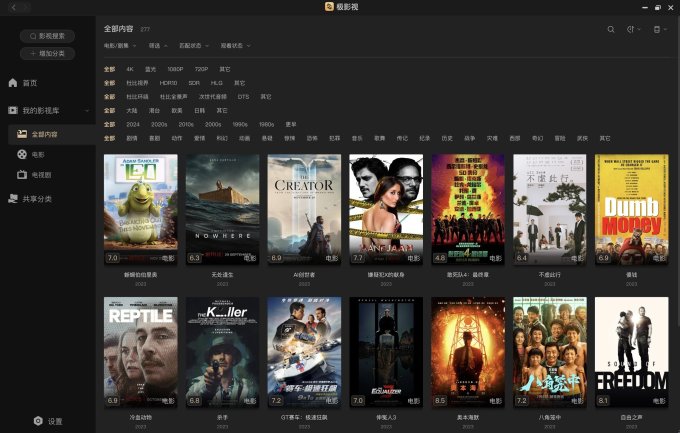Click the folder icon beside 全部内容
This screenshot has width=680, height=433.
22,134
